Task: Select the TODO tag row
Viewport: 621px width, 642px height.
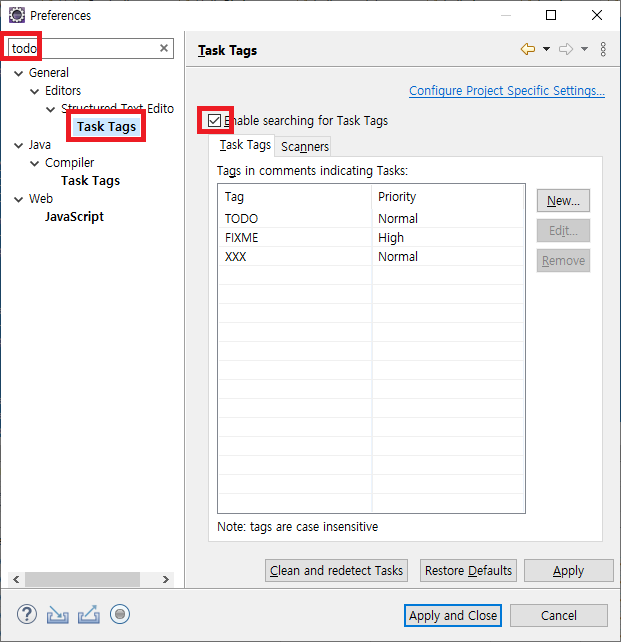Action: pos(371,218)
